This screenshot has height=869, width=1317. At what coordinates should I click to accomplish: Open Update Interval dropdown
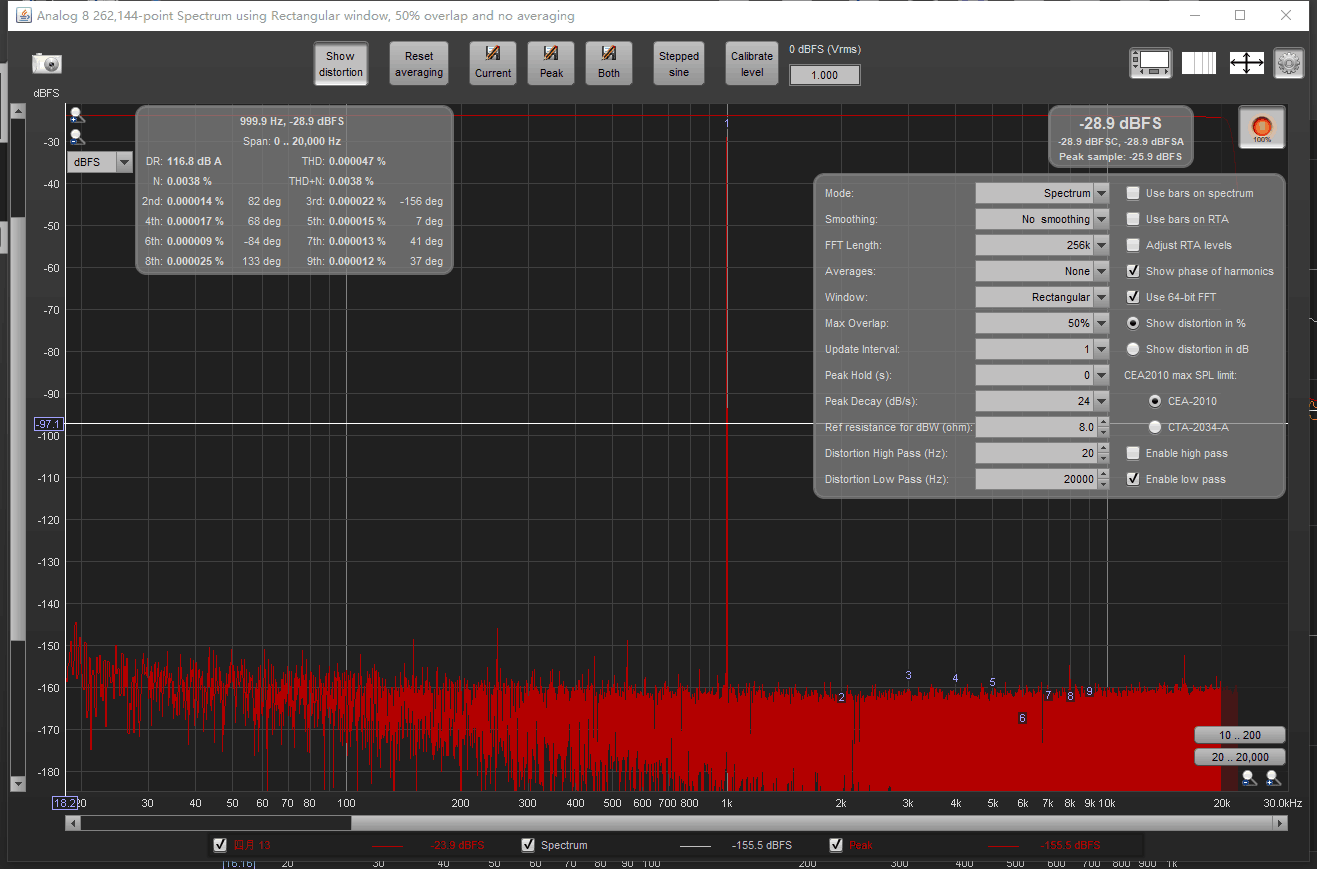(x=1042, y=349)
